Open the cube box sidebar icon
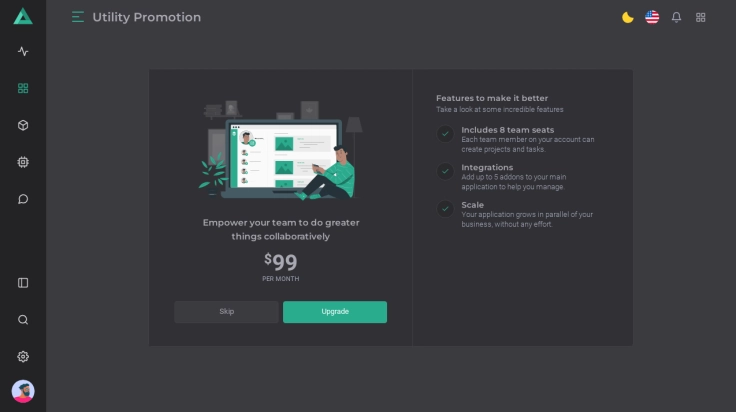The width and height of the screenshot is (736, 412). pyautogui.click(x=23, y=125)
